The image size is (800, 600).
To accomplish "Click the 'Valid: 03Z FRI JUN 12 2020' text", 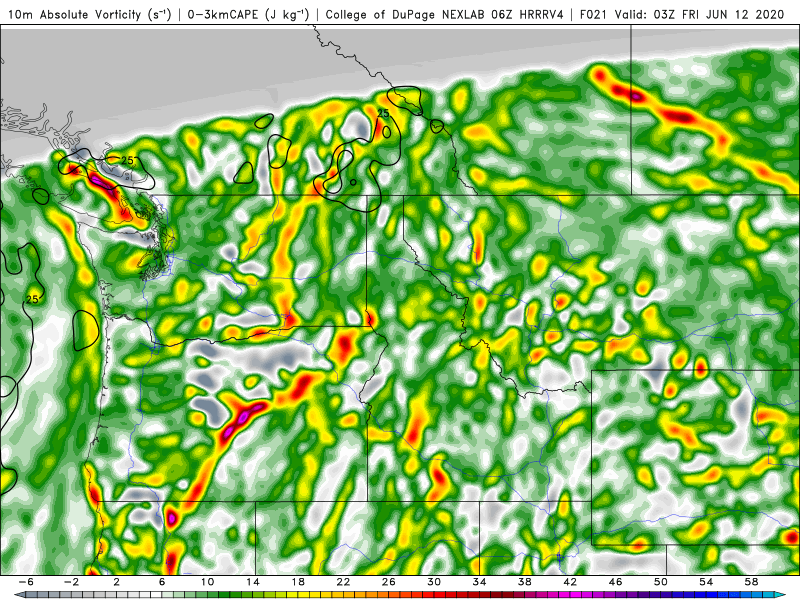I will point(699,14).
